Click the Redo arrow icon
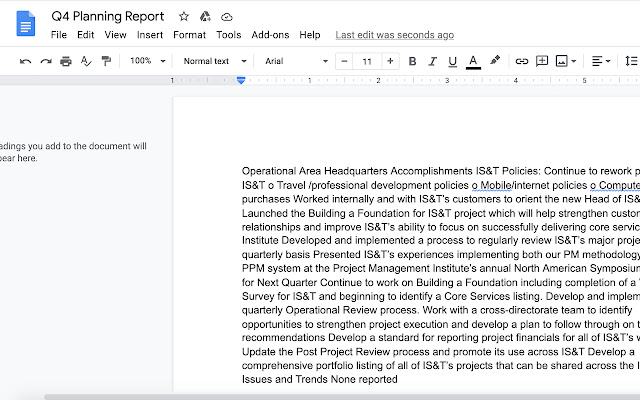This screenshot has width=640, height=400. [45, 61]
